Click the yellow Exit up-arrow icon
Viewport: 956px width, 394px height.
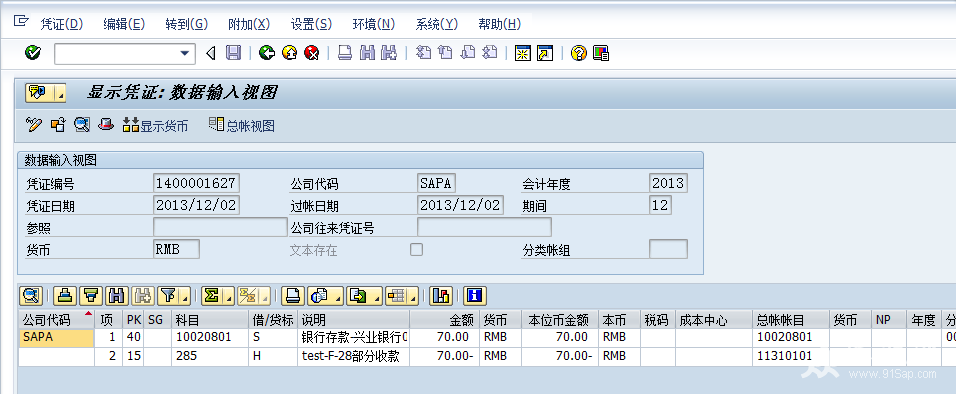pos(290,53)
